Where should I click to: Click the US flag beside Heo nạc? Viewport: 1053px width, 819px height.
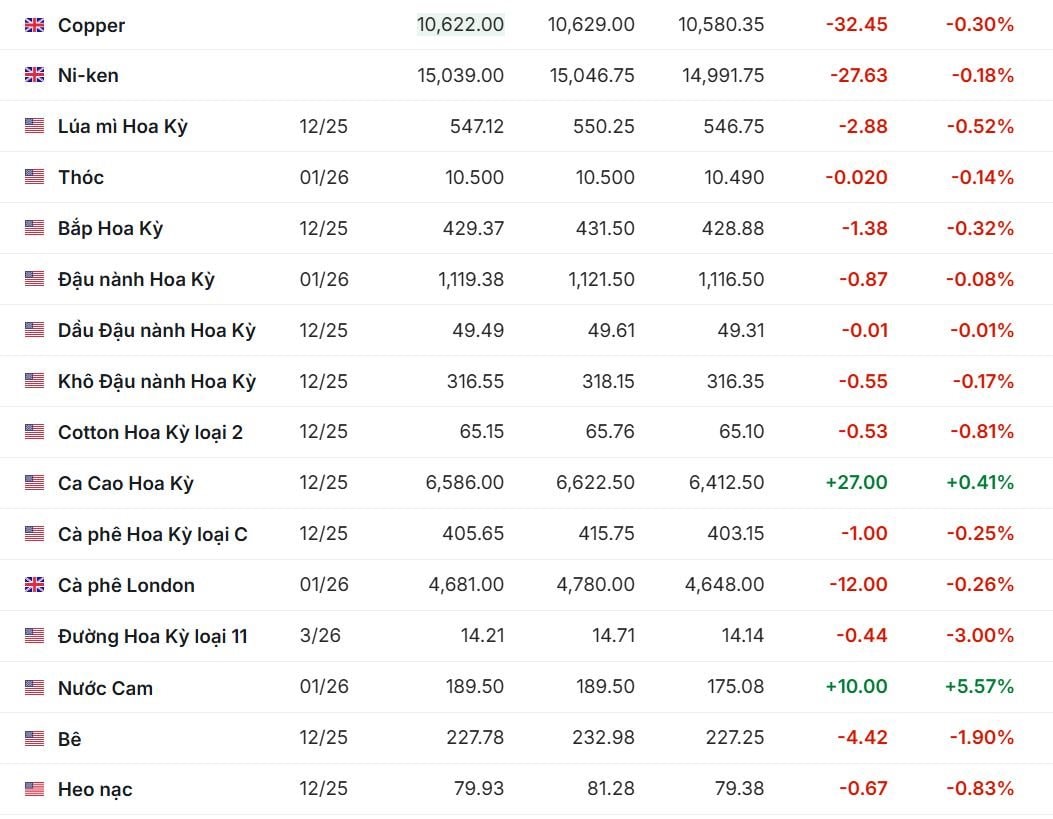[35, 789]
